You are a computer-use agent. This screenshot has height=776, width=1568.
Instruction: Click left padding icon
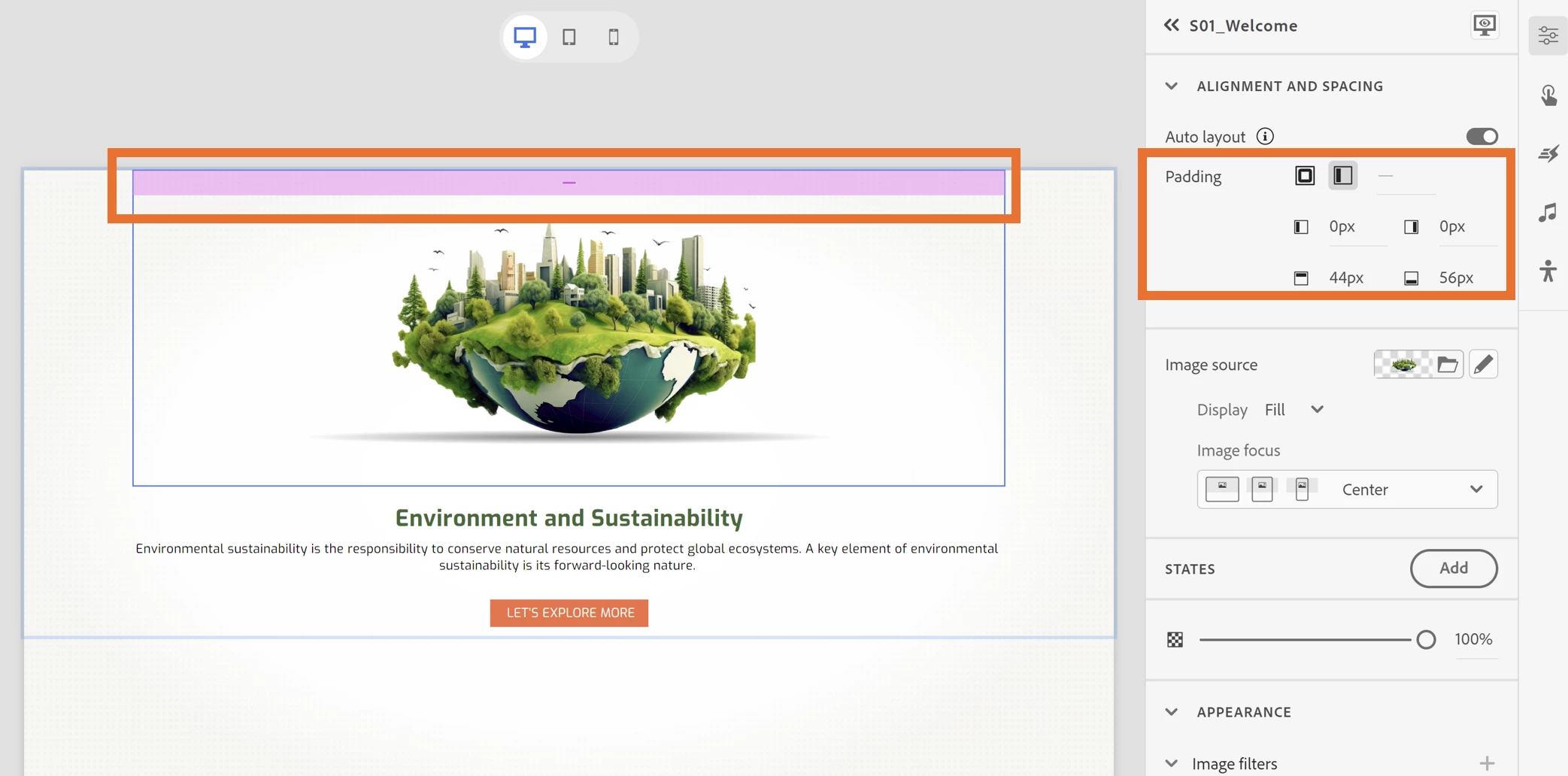click(1301, 227)
